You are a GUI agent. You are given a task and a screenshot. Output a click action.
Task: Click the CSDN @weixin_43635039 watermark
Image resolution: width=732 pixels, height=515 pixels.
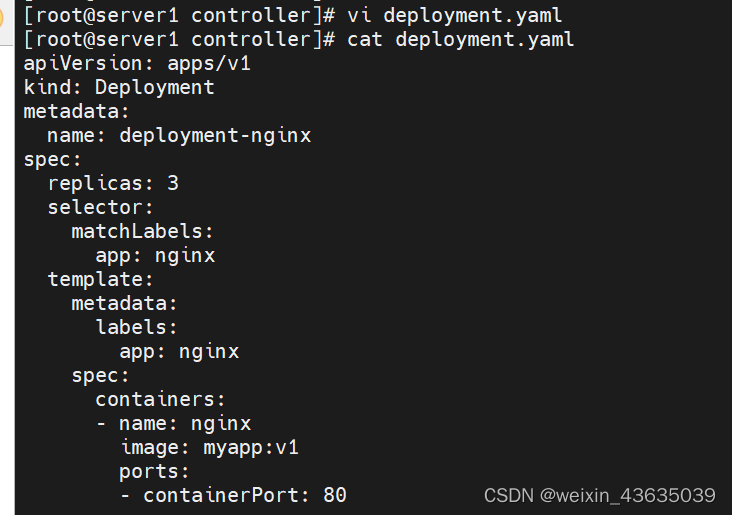point(599,495)
